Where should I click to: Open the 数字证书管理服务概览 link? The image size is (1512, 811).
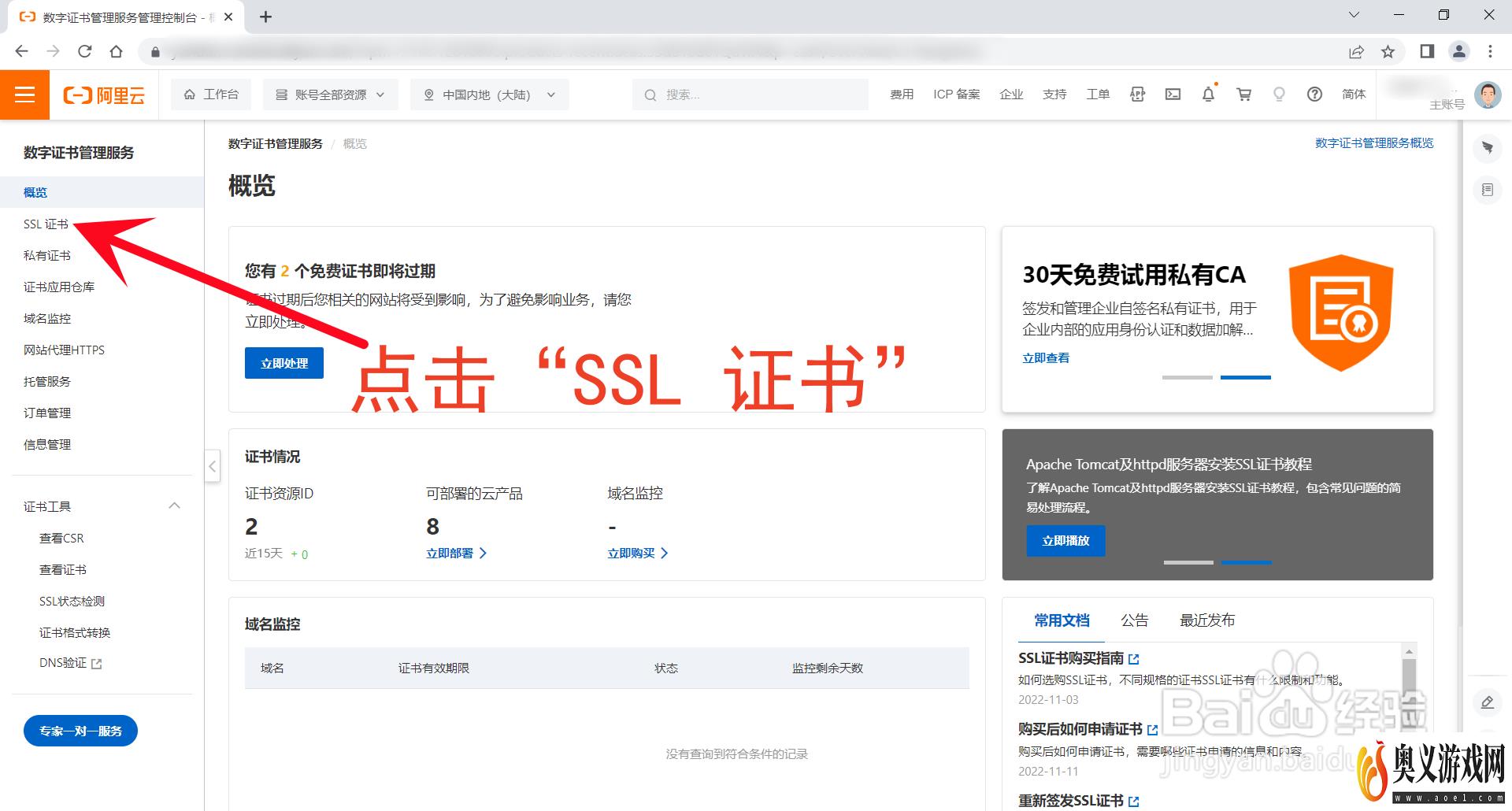tap(1374, 143)
